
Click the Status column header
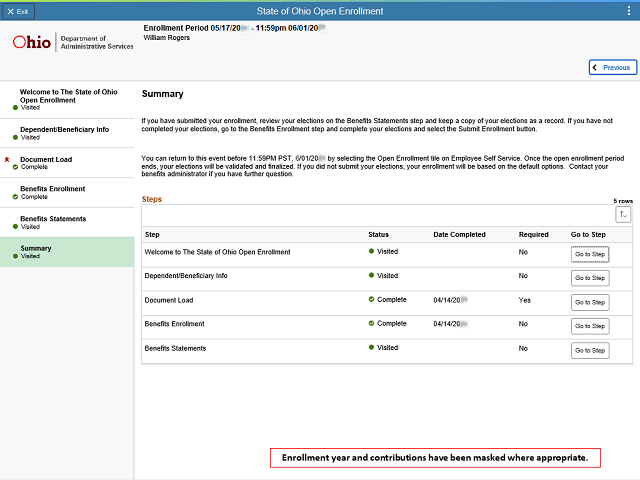[378, 235]
